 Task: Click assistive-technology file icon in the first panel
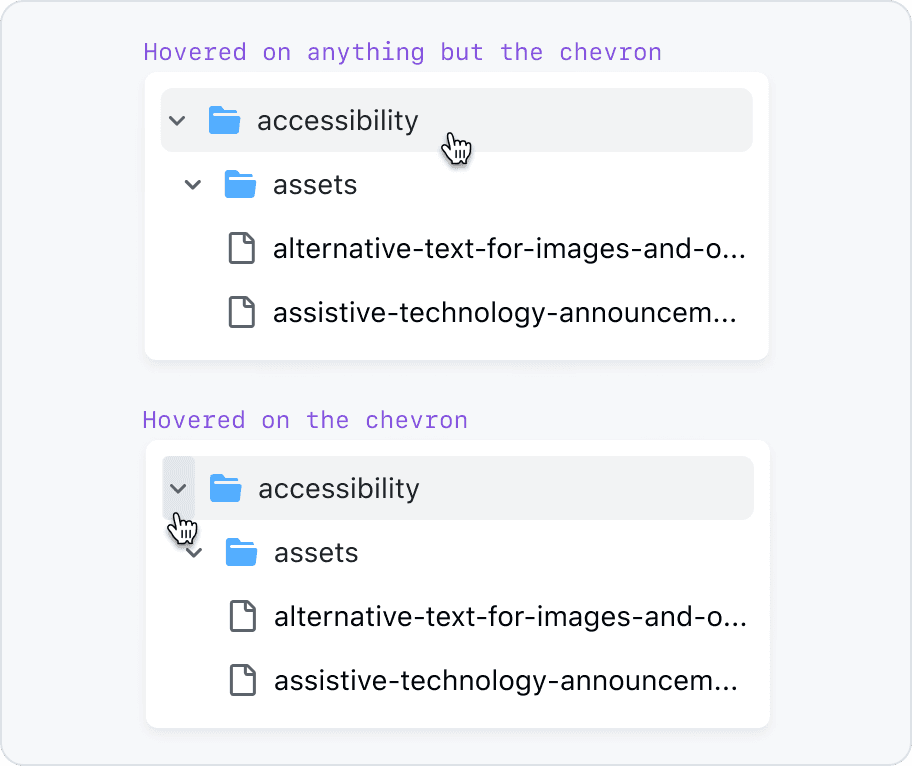(241, 313)
